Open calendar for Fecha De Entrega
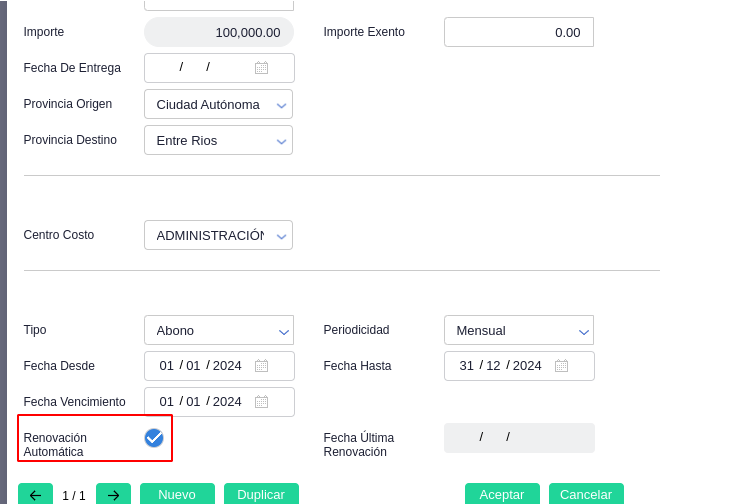Image resolution: width=756 pixels, height=504 pixels. click(x=261, y=68)
